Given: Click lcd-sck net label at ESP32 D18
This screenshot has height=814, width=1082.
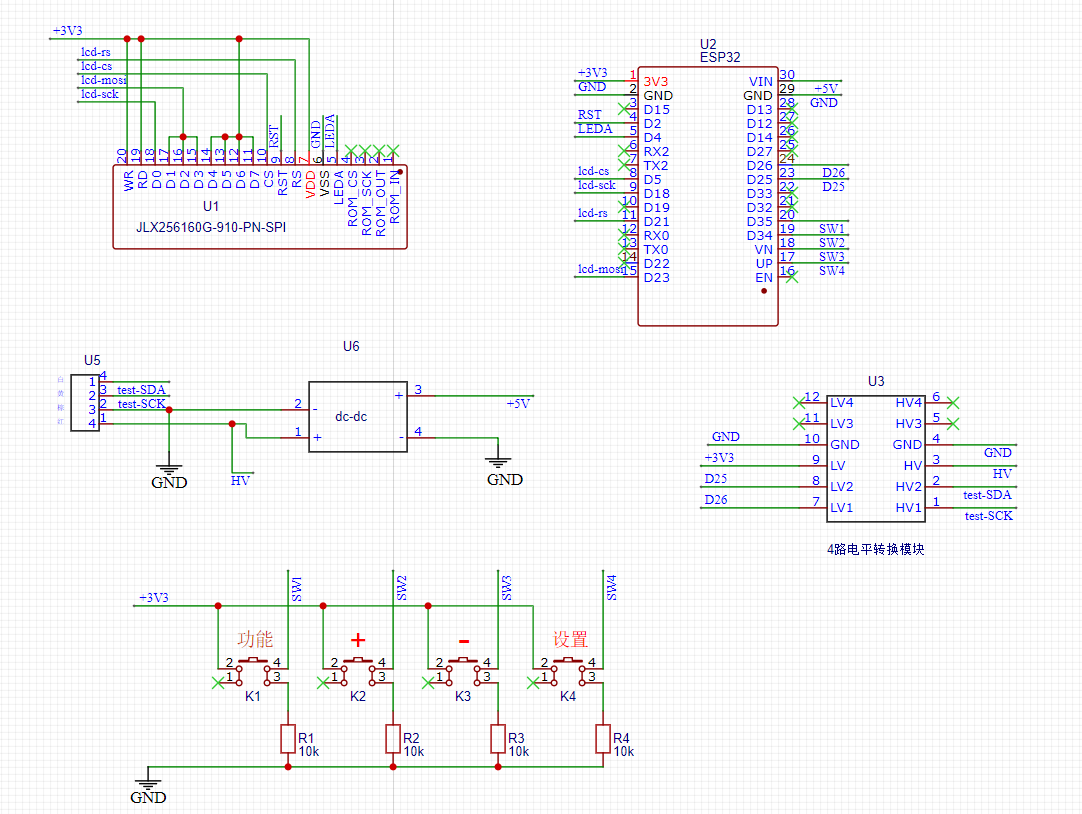Looking at the screenshot, I should [597, 184].
